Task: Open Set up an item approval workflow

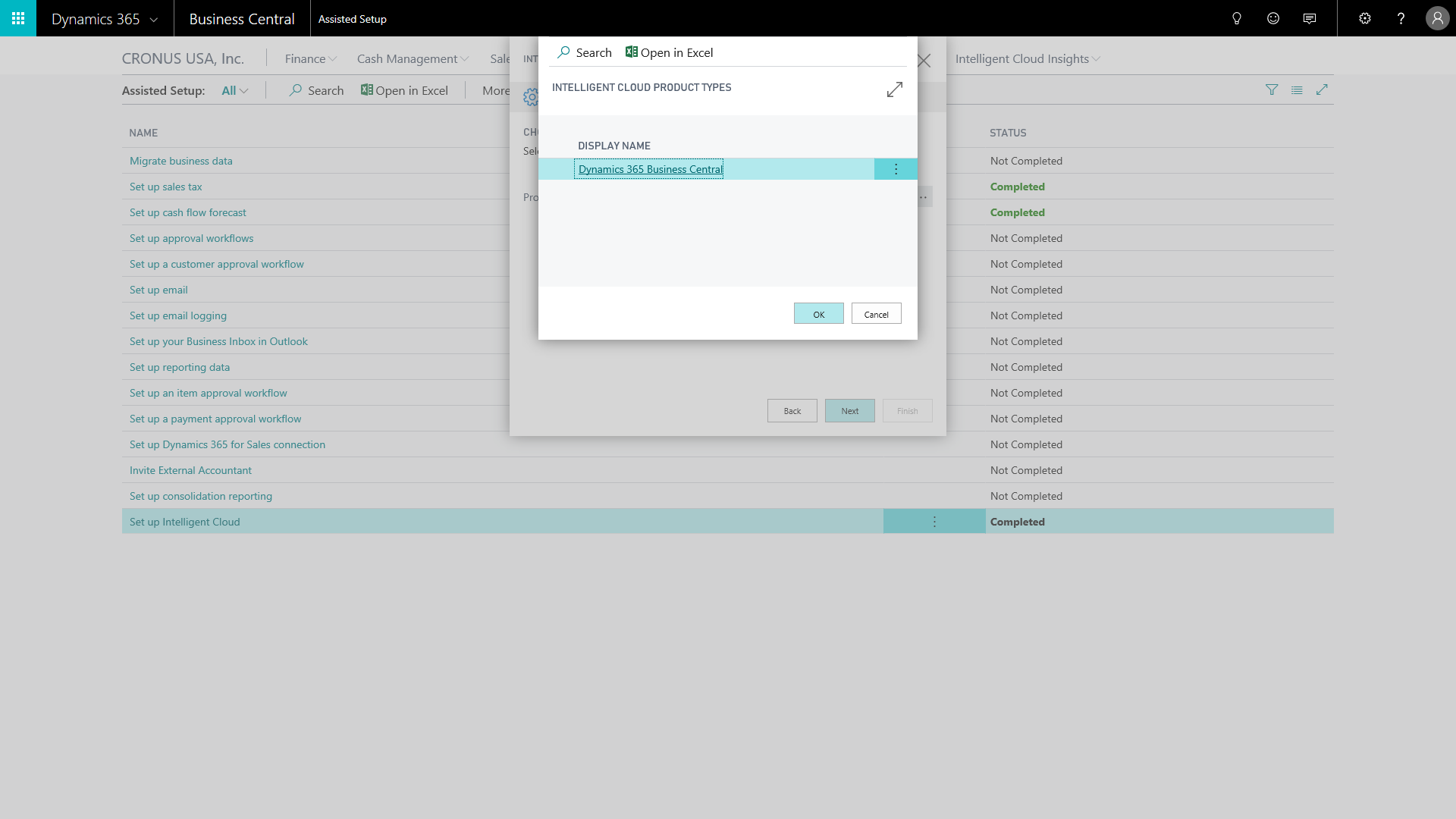Action: tap(209, 393)
